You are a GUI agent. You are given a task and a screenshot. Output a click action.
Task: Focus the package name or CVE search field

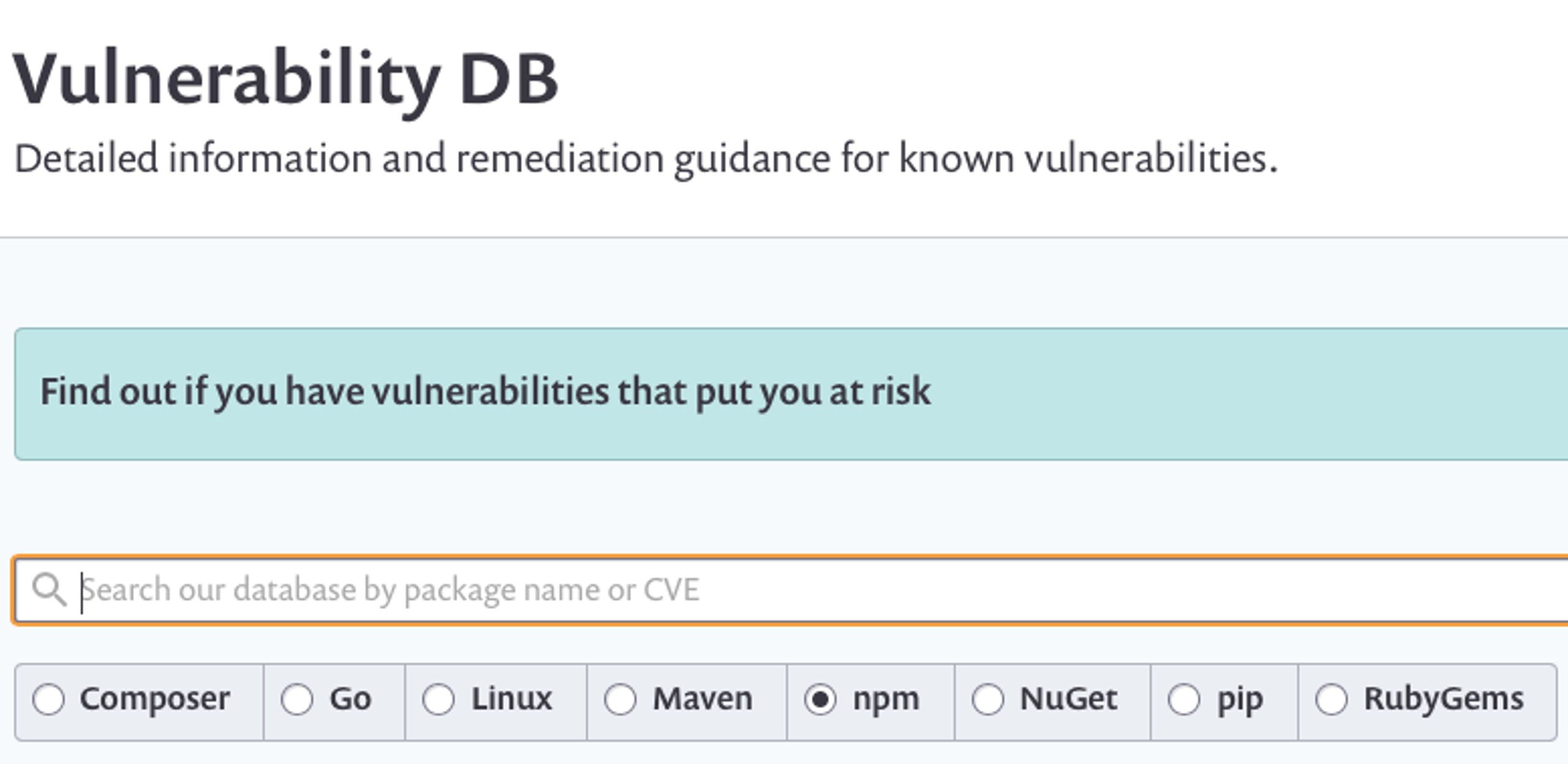pos(790,590)
